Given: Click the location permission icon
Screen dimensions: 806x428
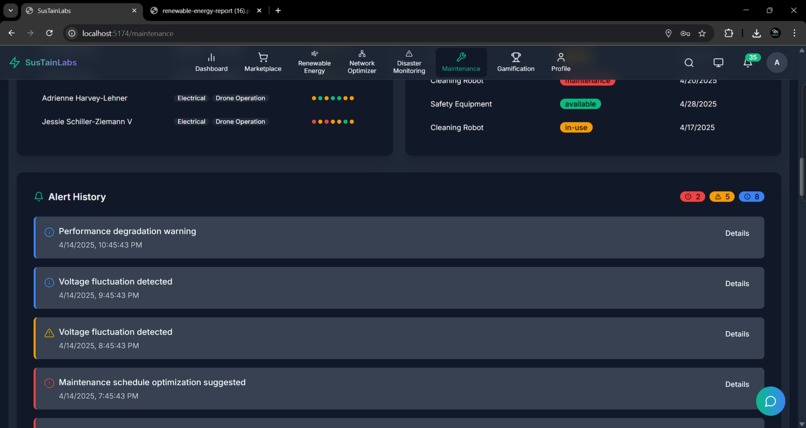Looking at the screenshot, I should [668, 33].
